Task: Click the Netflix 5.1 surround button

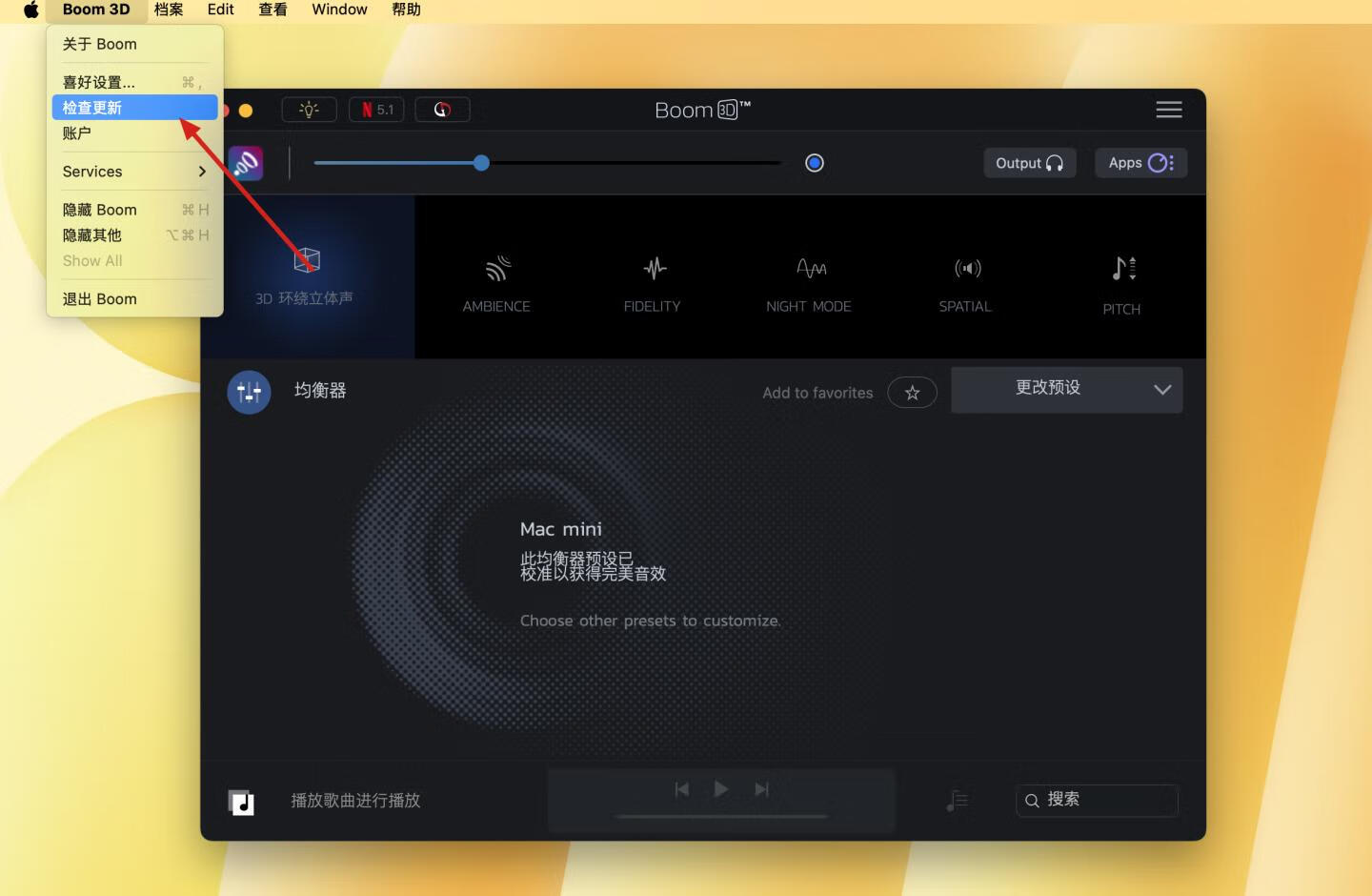Action: point(376,110)
